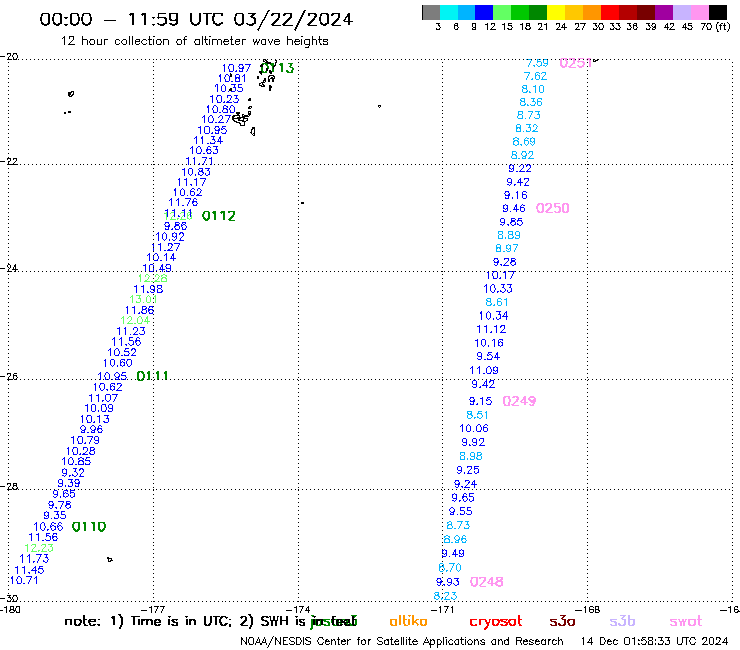Click the gray swatch in the color legend
The width and height of the screenshot is (740, 650).
tap(431, 12)
